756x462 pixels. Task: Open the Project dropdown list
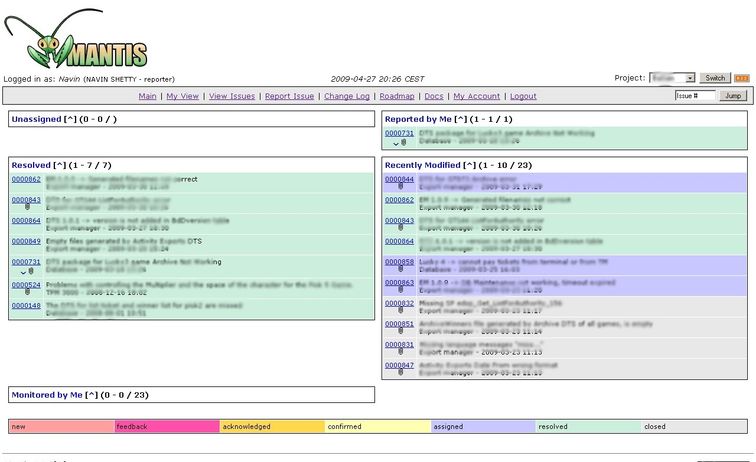coord(673,78)
